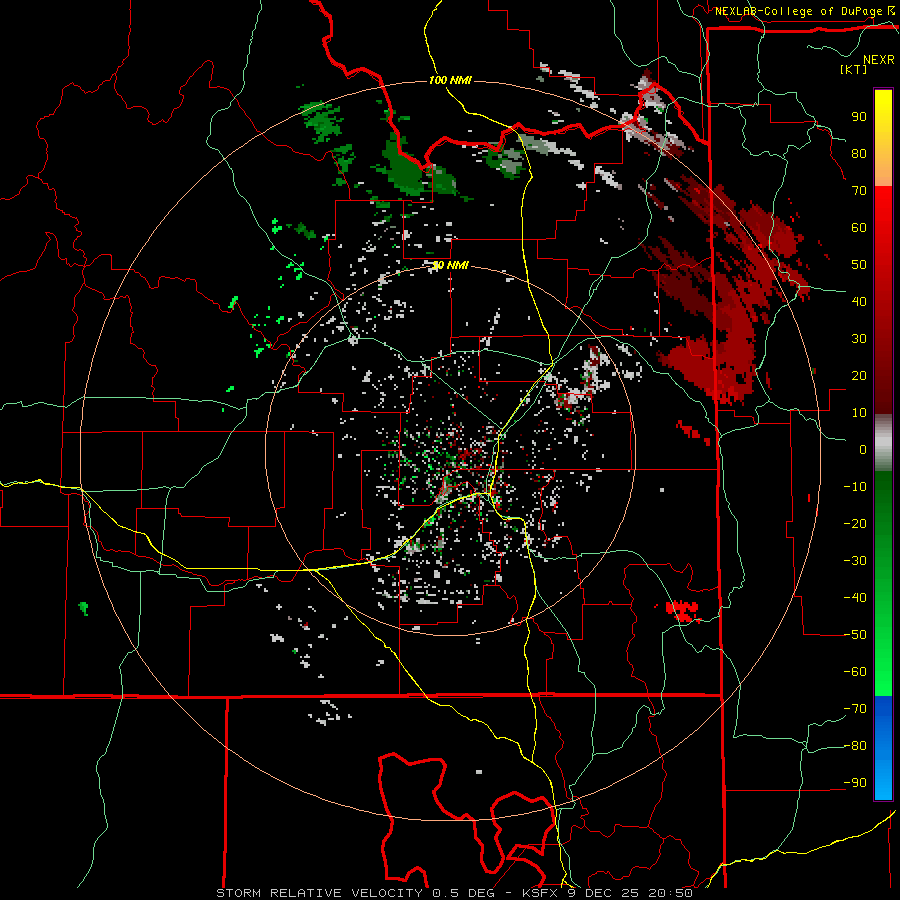The height and width of the screenshot is (900, 900).
Task: Select the 20 value on velocity scale
Action: [859, 376]
